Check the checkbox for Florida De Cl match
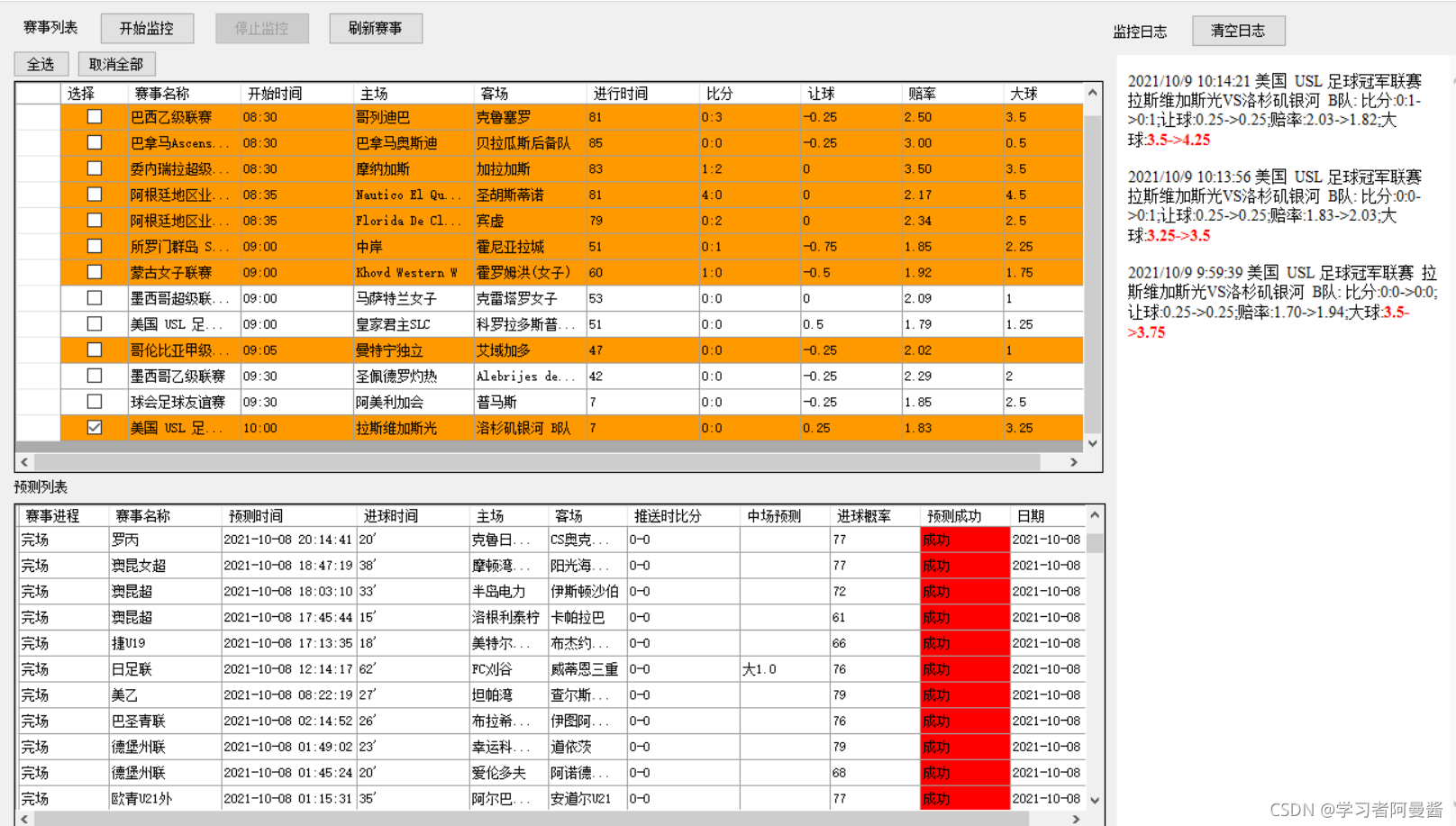Image resolution: width=1456 pixels, height=826 pixels. [x=94, y=221]
